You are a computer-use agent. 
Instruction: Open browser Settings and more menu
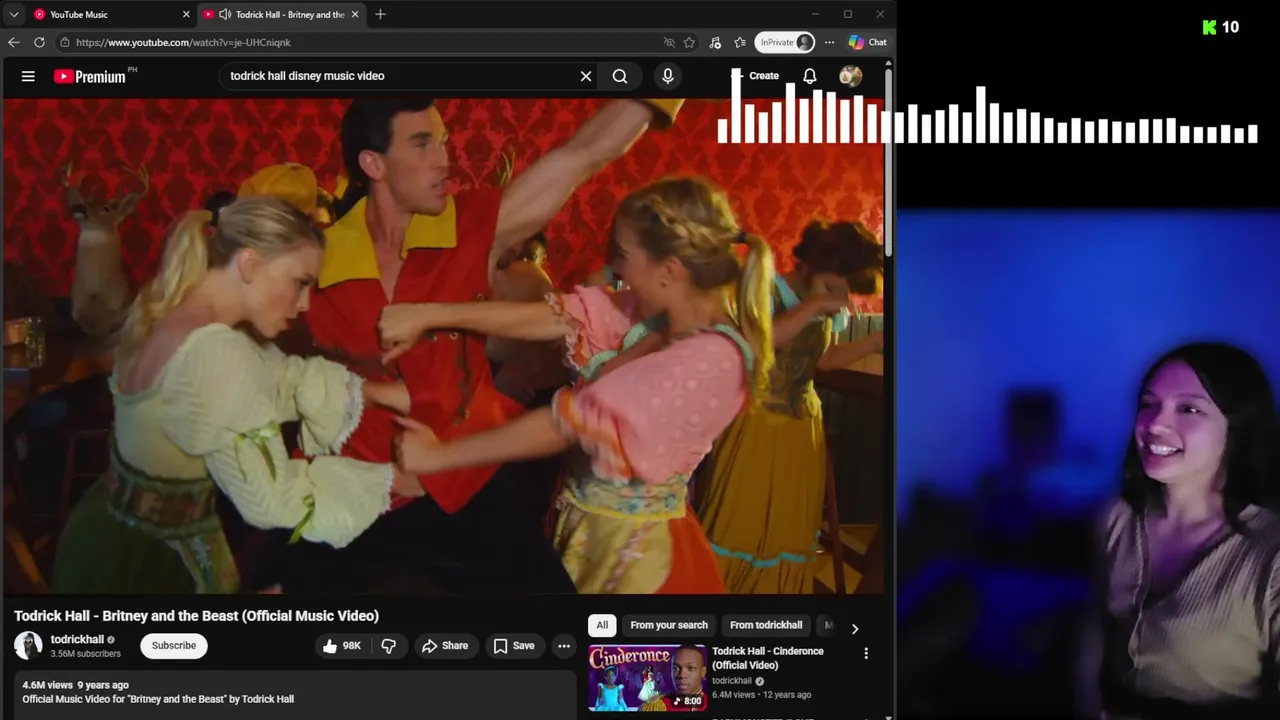pyautogui.click(x=829, y=42)
